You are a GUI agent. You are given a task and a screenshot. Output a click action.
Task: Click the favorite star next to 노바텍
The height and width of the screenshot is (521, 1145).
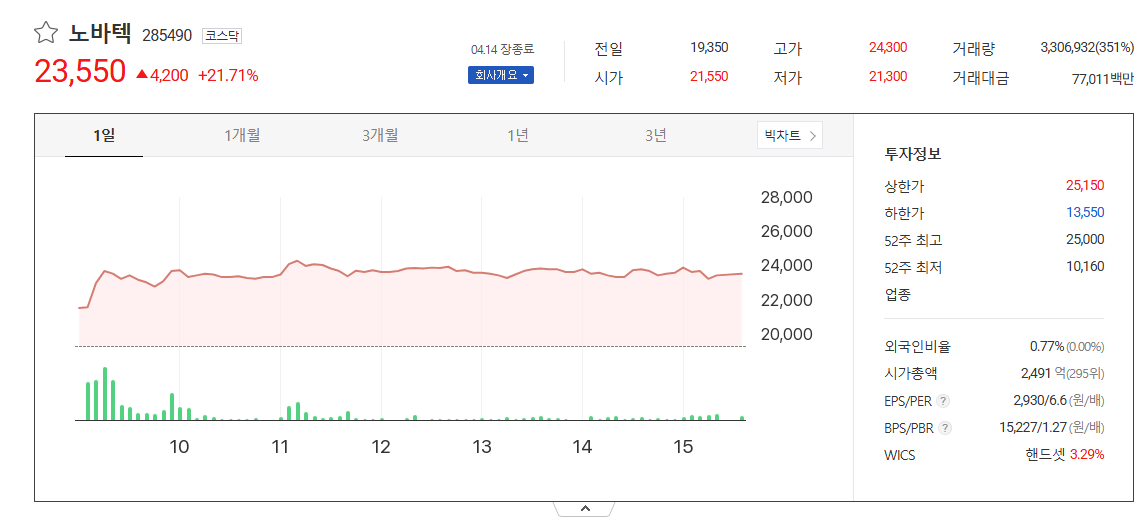[45, 33]
